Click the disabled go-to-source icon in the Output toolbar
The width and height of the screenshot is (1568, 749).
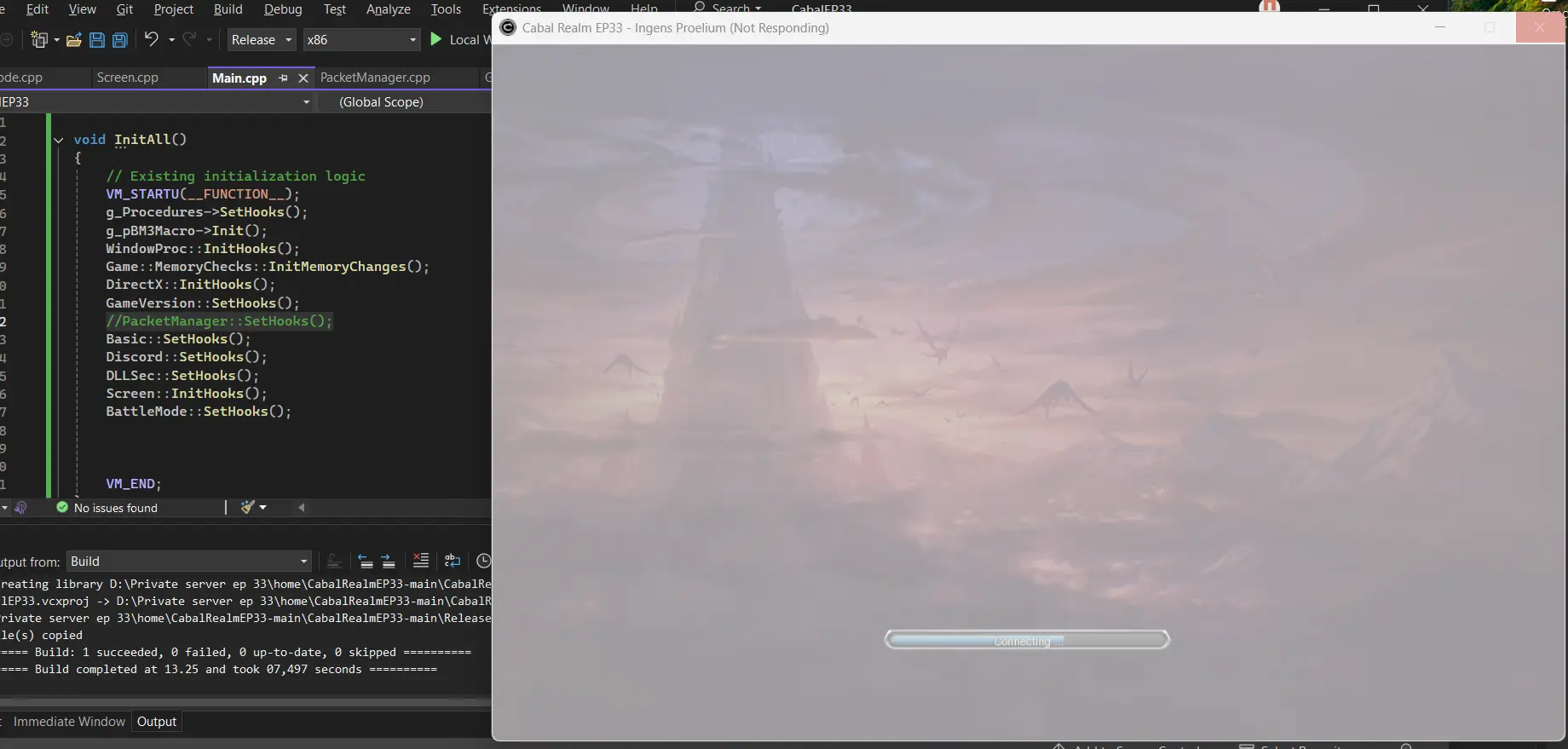click(334, 561)
